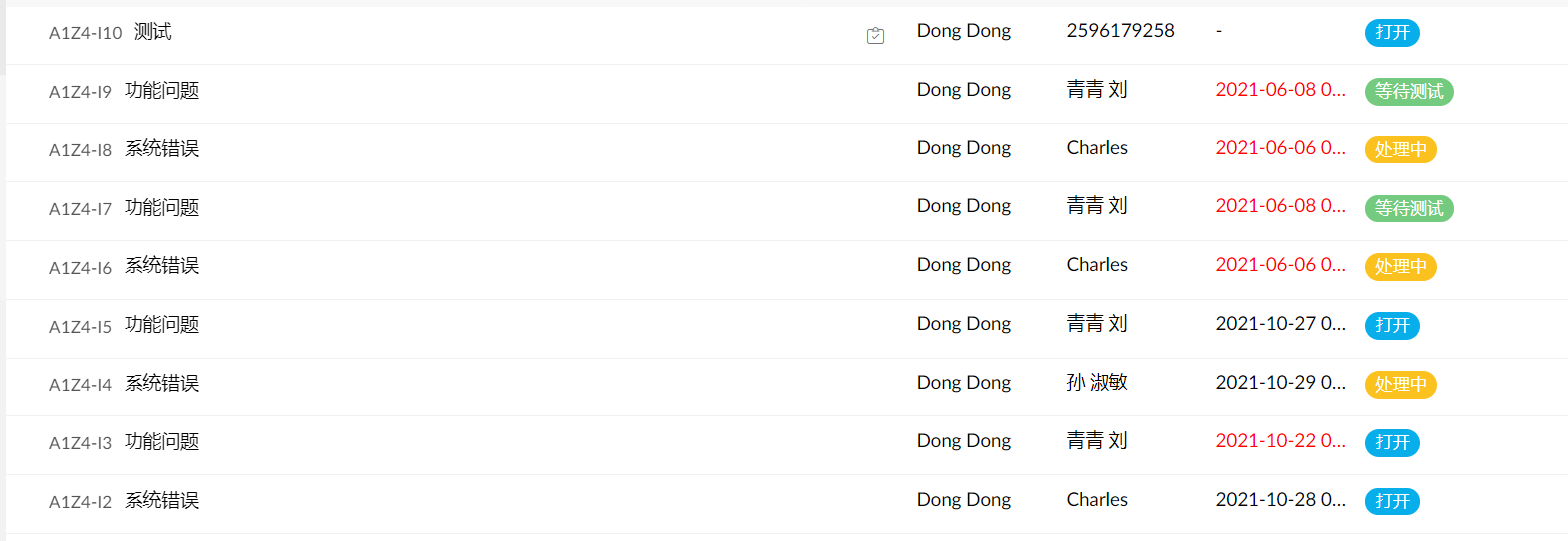Open issue A1Z4-I8 系统错误
Screen dimensions: 1568x541
coord(161,149)
